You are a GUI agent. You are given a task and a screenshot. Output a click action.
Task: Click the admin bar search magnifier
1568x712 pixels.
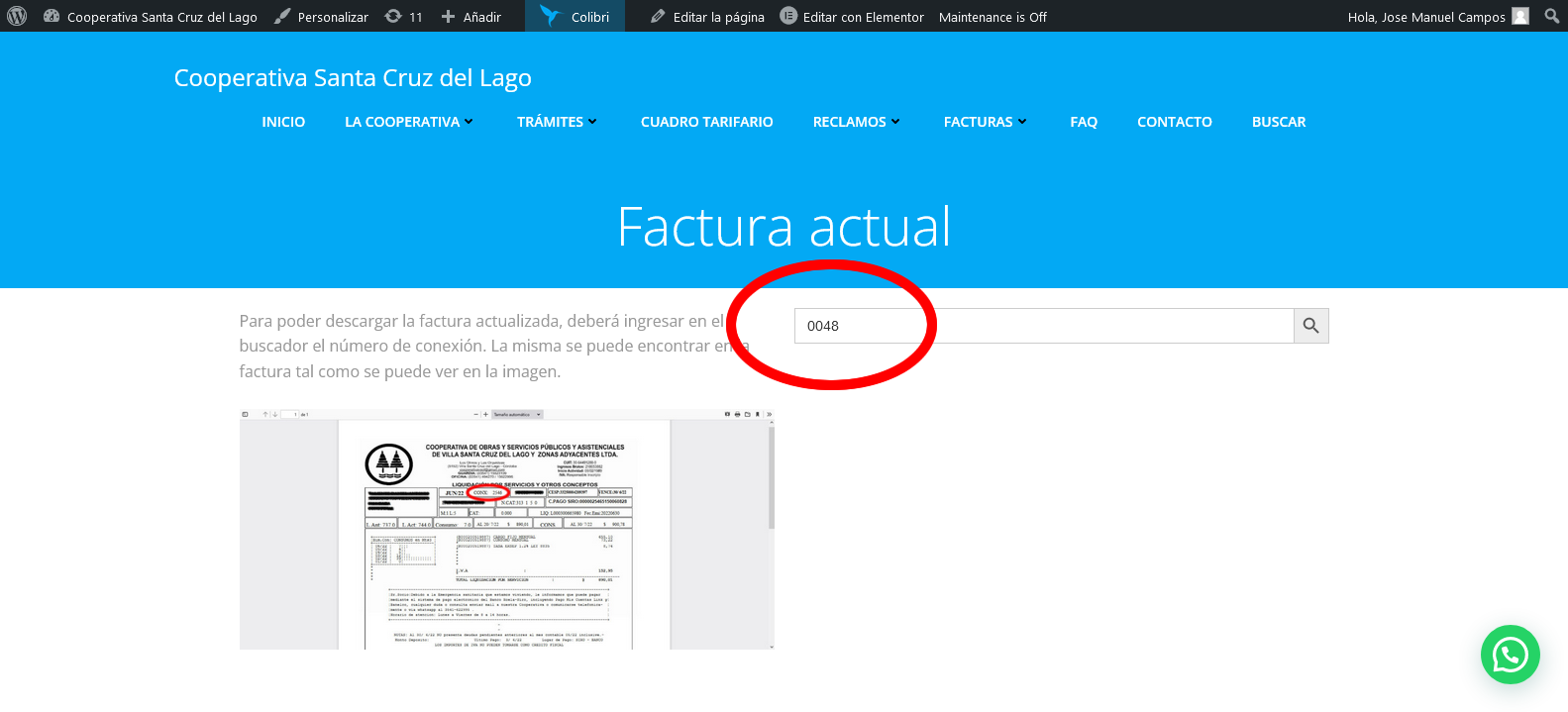pyautogui.click(x=1551, y=16)
